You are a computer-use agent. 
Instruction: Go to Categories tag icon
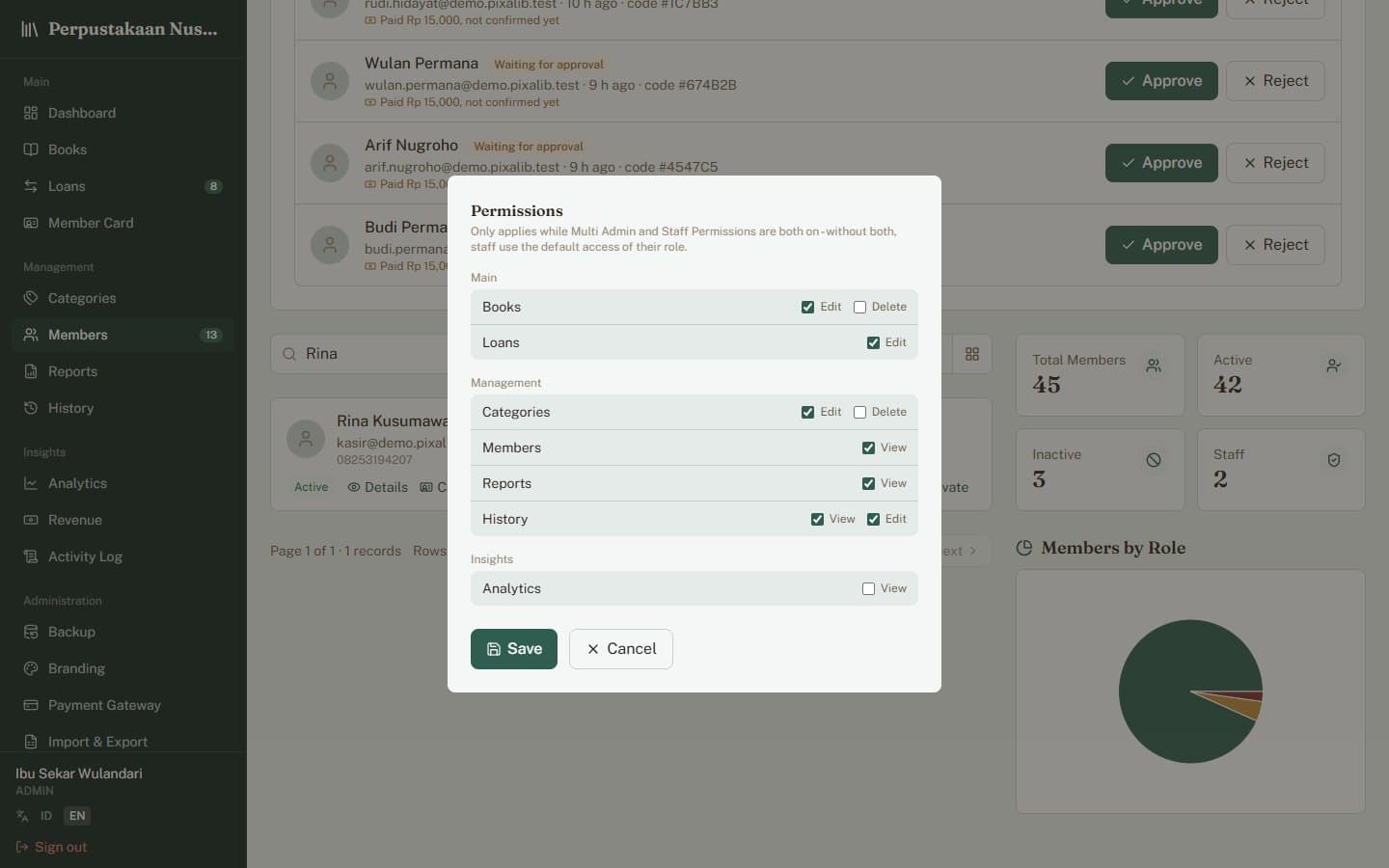coord(31,298)
